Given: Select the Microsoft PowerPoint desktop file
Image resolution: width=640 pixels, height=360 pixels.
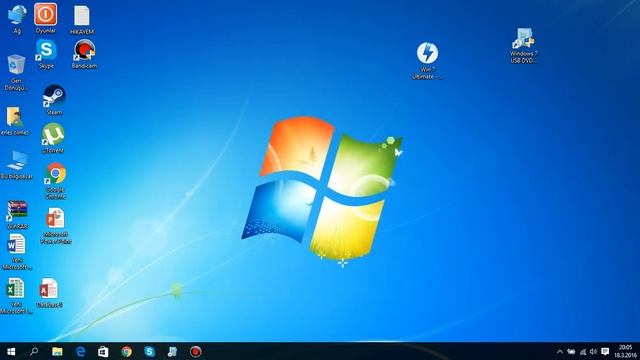Looking at the screenshot, I should click(56, 226).
